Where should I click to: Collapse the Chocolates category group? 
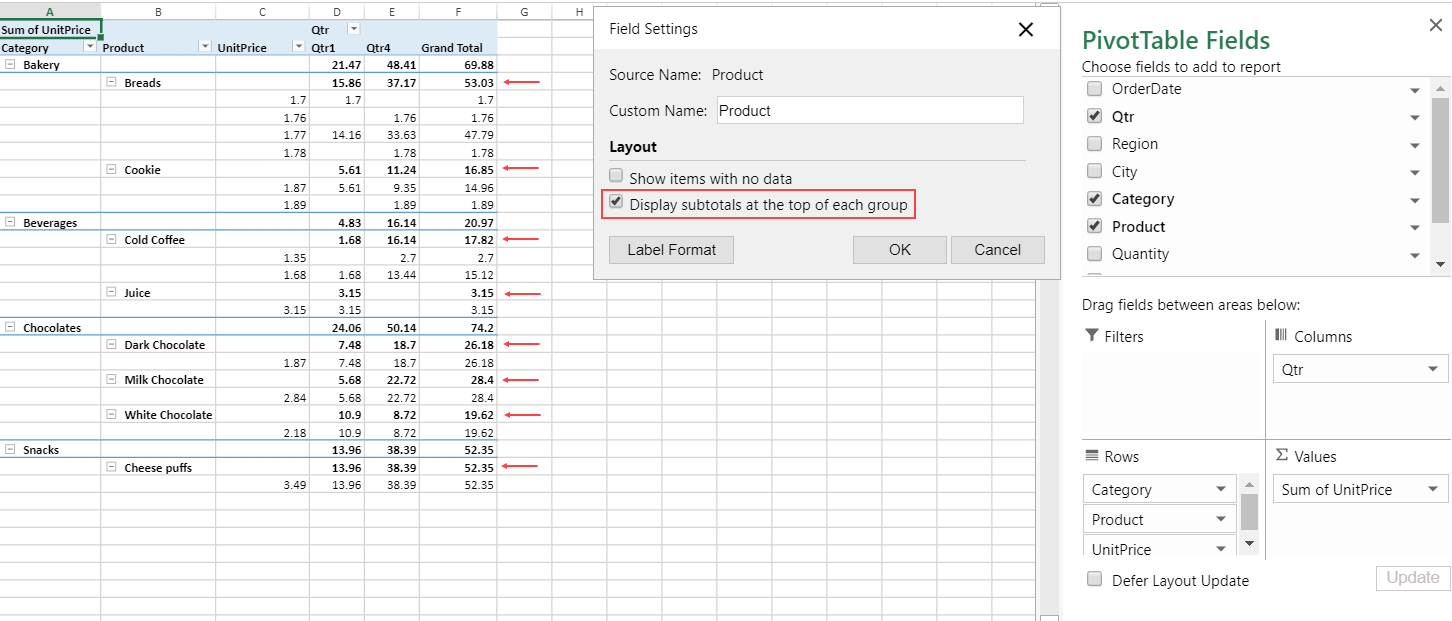(x=11, y=328)
